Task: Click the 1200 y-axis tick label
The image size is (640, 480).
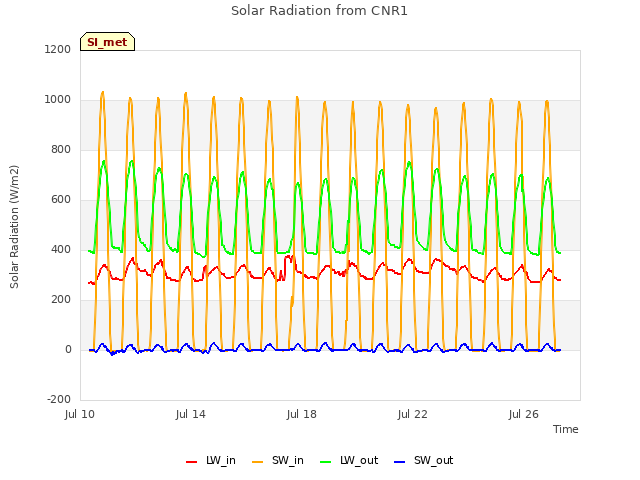Action: click(x=58, y=49)
